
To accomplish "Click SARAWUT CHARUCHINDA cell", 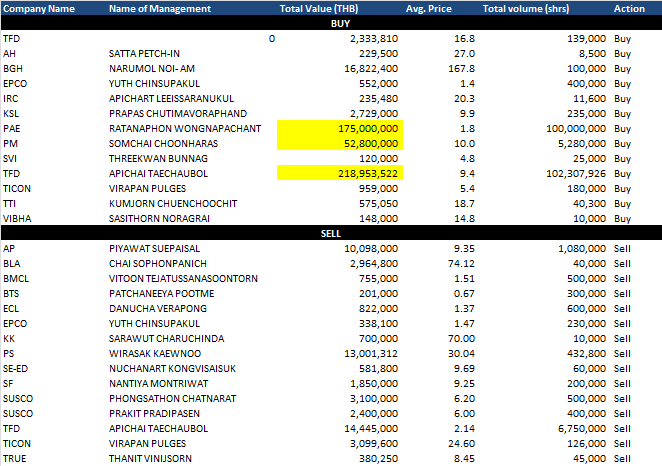I will tap(166, 338).
